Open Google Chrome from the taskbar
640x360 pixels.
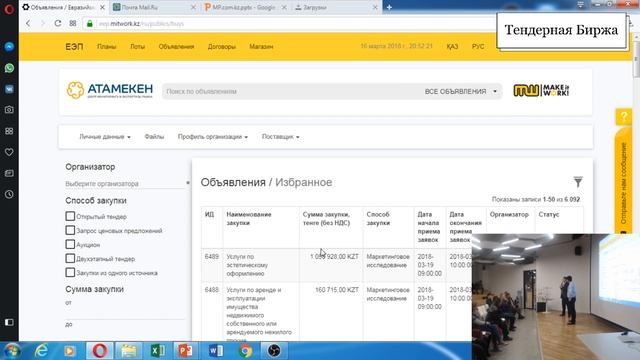[245, 351]
